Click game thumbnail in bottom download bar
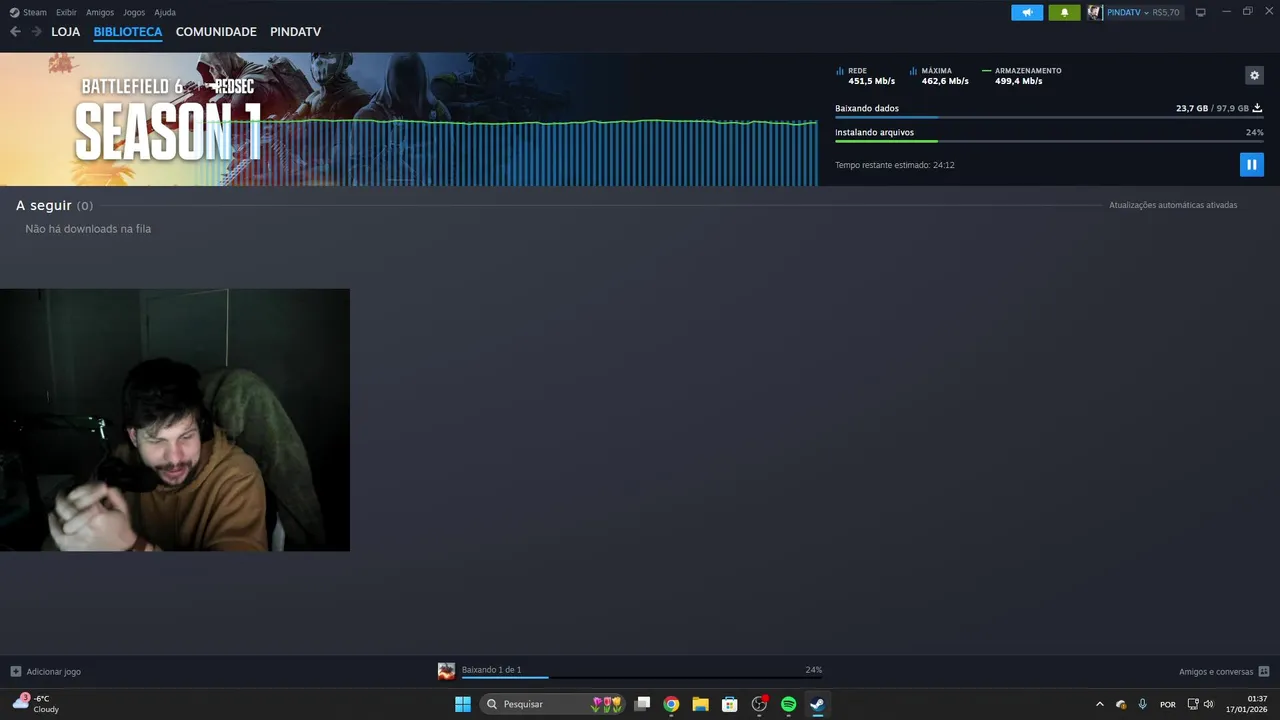The height and width of the screenshot is (720, 1280). pos(446,671)
